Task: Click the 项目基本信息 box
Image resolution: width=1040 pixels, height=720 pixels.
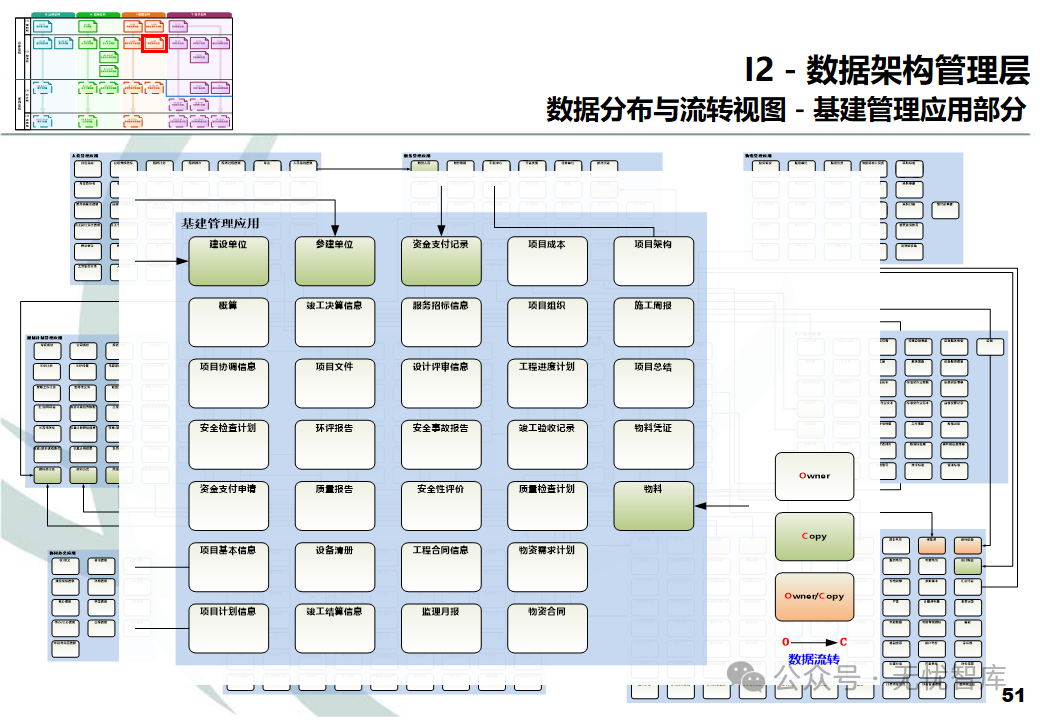Action: pyautogui.click(x=228, y=567)
